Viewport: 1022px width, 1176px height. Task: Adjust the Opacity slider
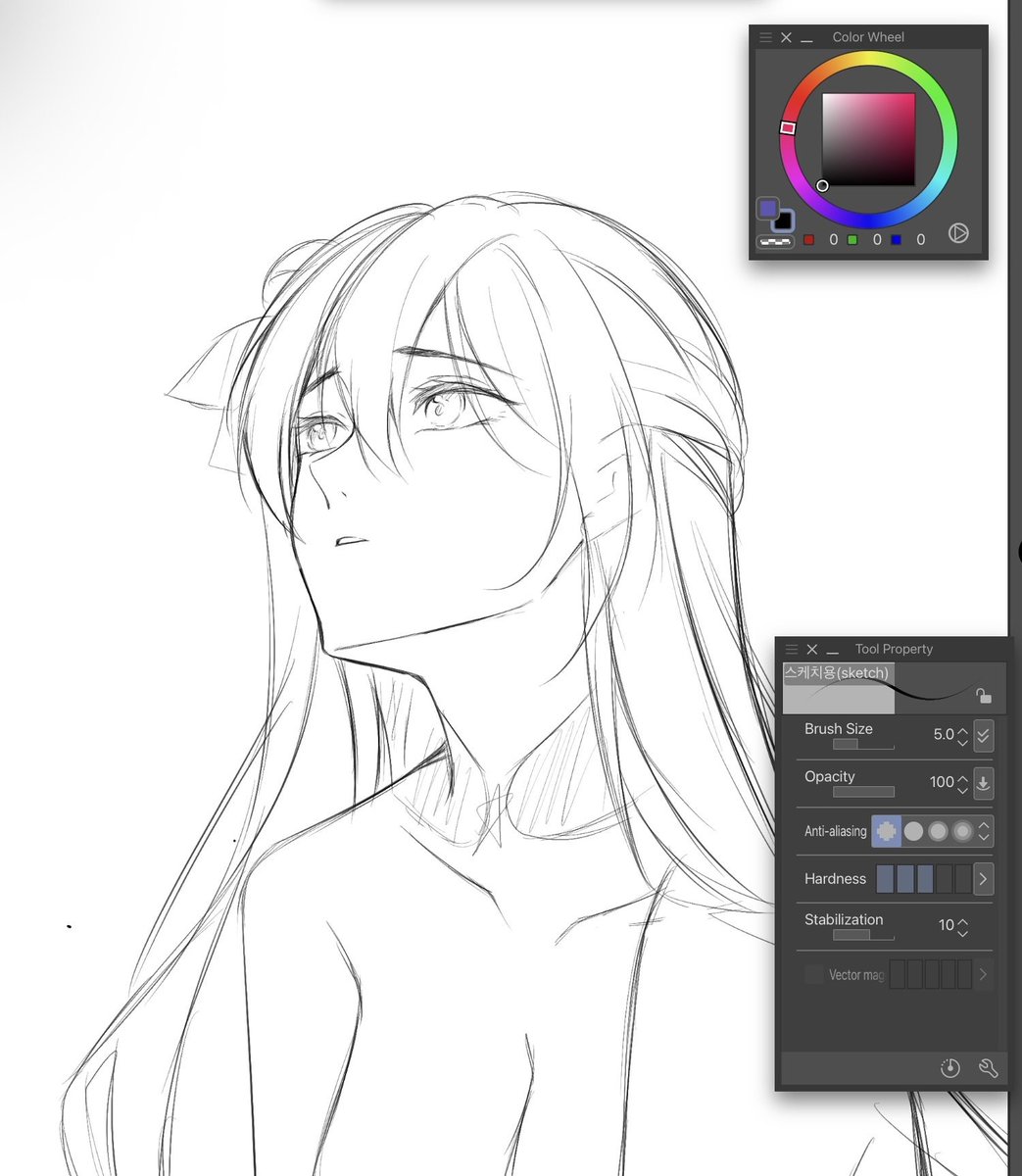tap(863, 792)
